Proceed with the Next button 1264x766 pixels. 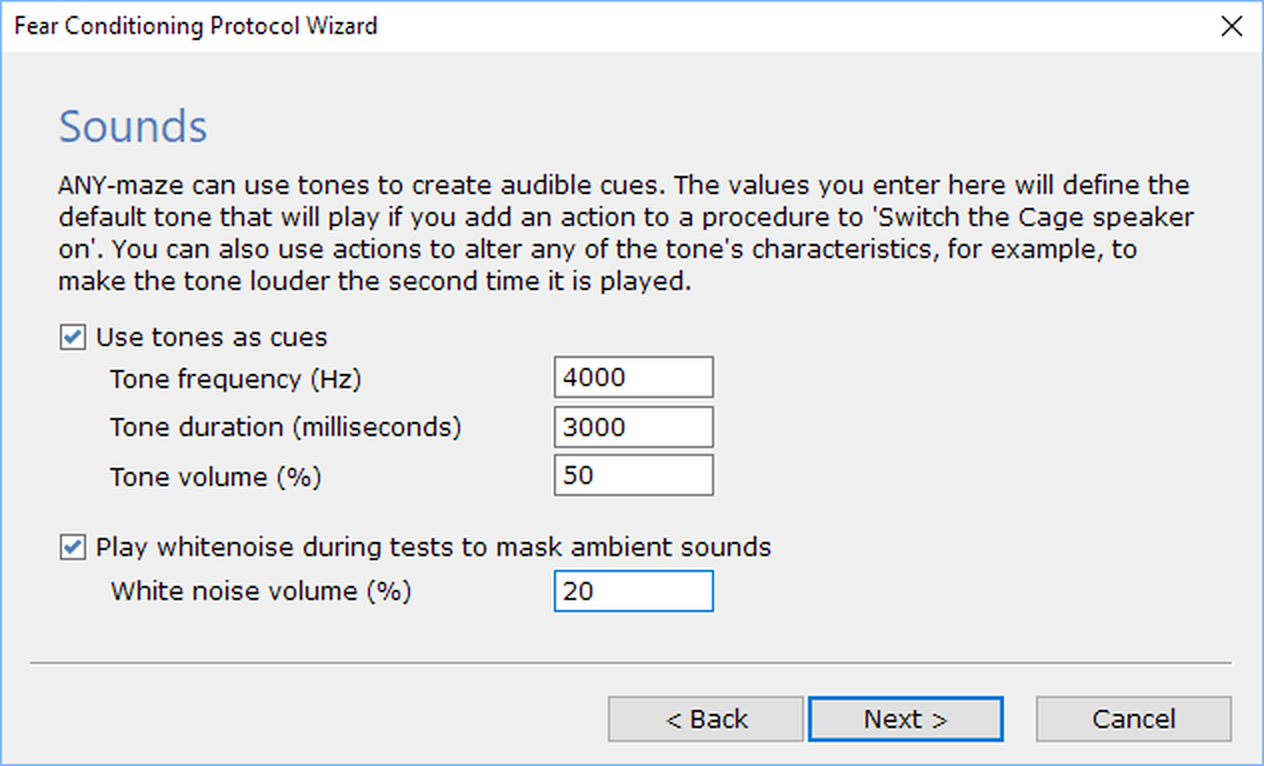(906, 719)
